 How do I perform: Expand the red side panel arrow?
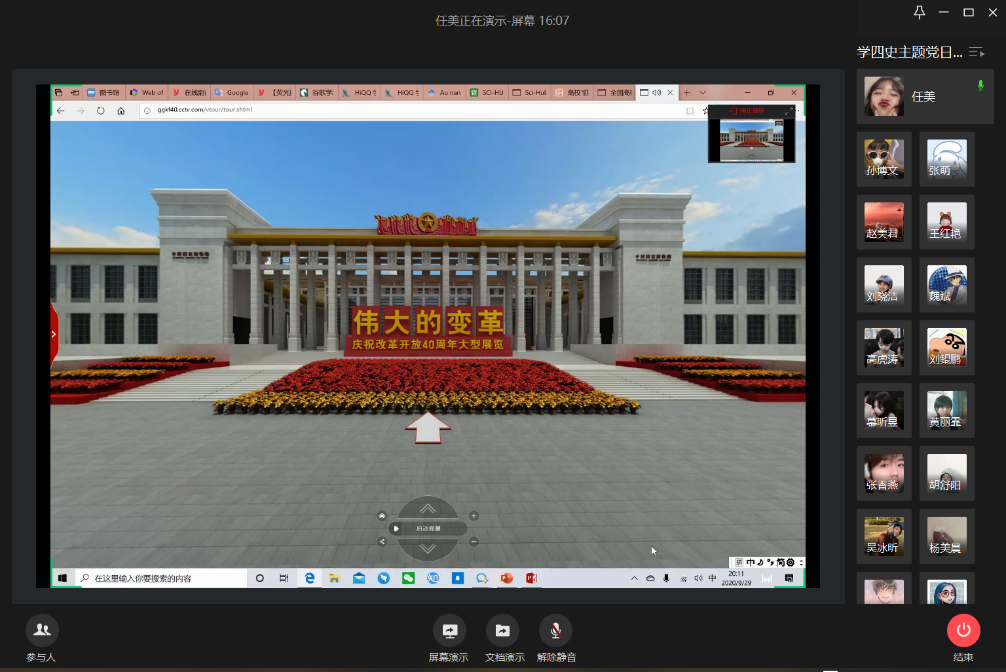click(53, 334)
